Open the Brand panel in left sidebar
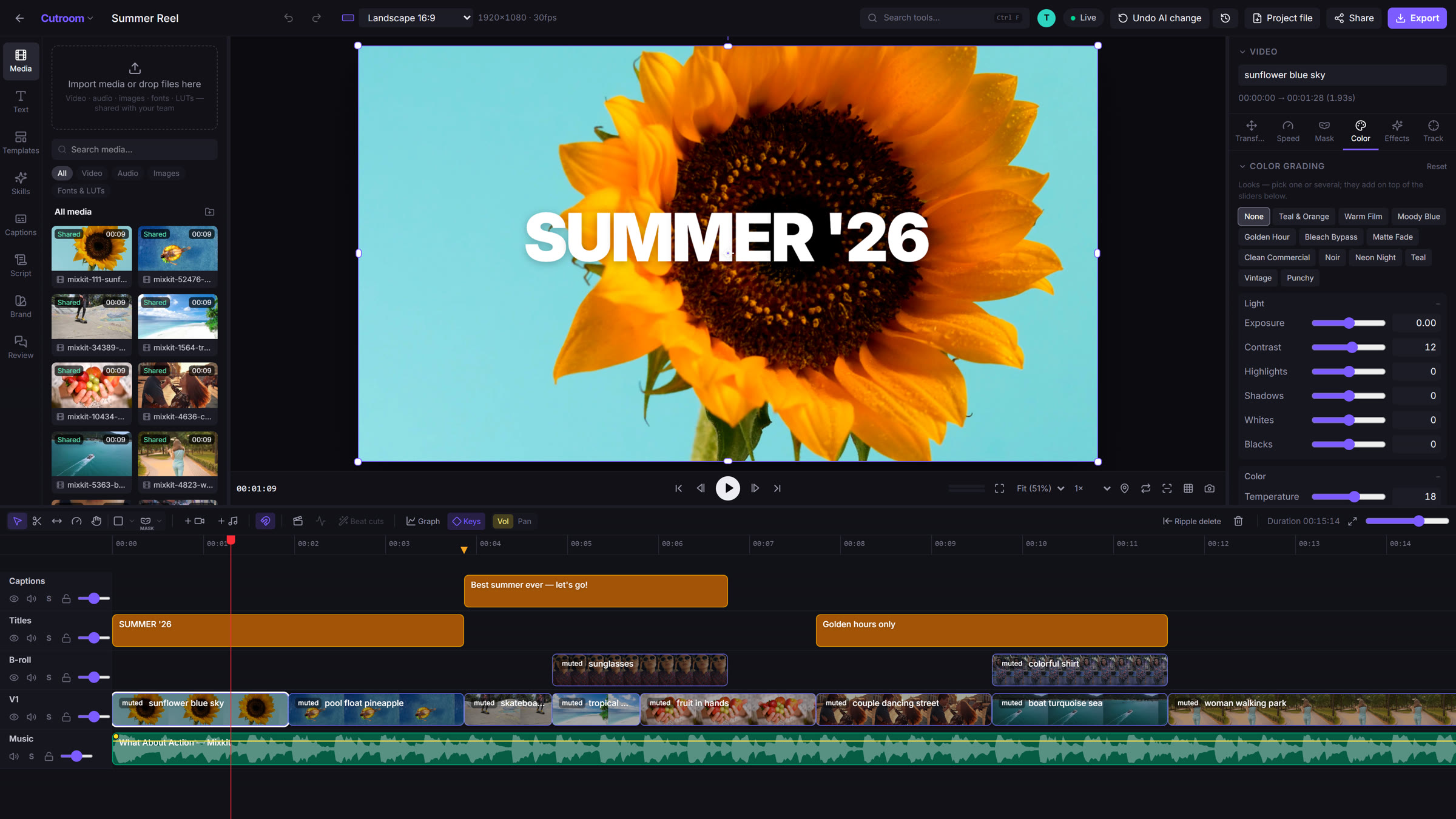 click(x=21, y=306)
